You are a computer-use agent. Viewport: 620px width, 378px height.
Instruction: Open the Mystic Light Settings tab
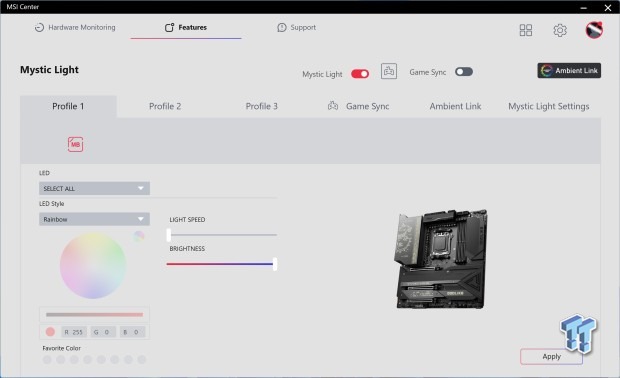point(548,106)
